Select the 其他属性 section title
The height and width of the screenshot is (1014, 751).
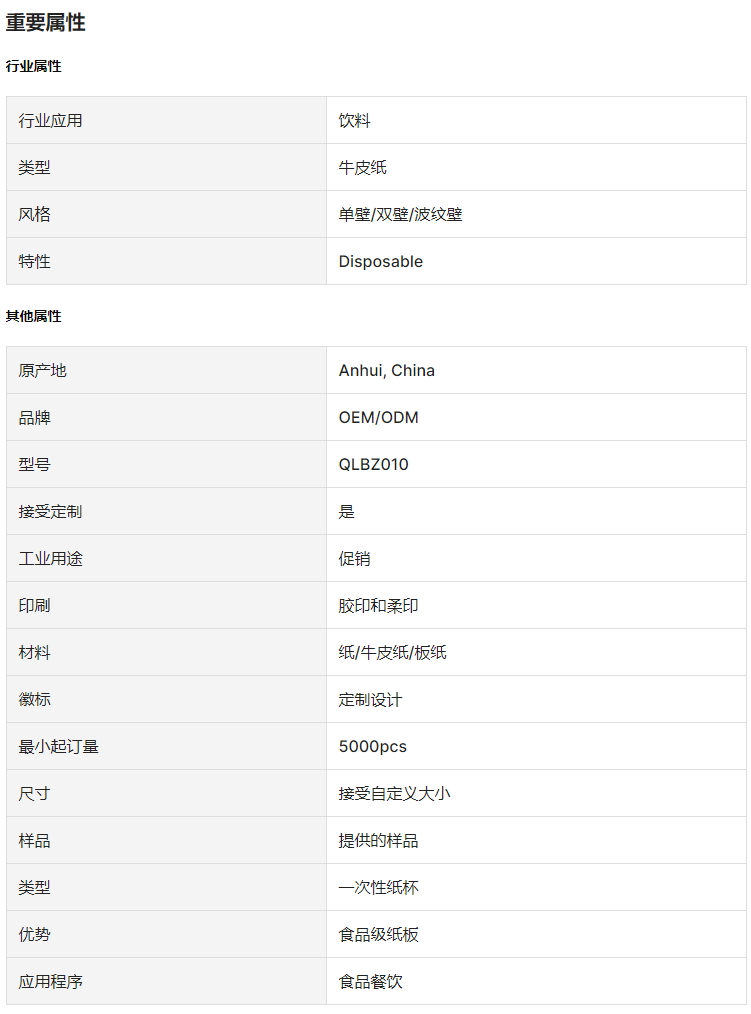click(x=34, y=316)
